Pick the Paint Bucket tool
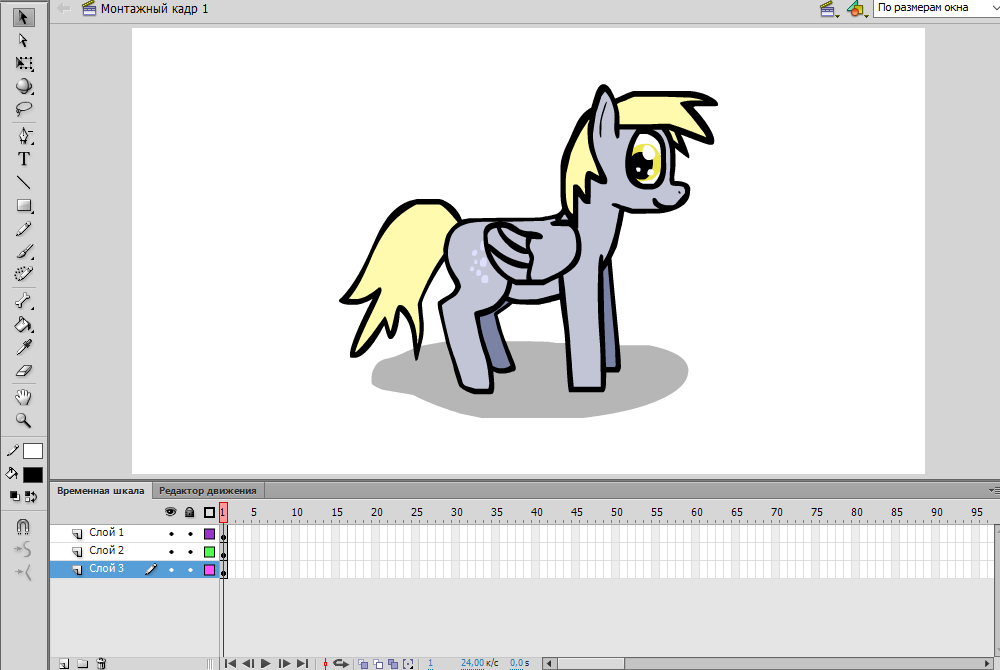Screen dimensions: 1000x670 (24, 325)
